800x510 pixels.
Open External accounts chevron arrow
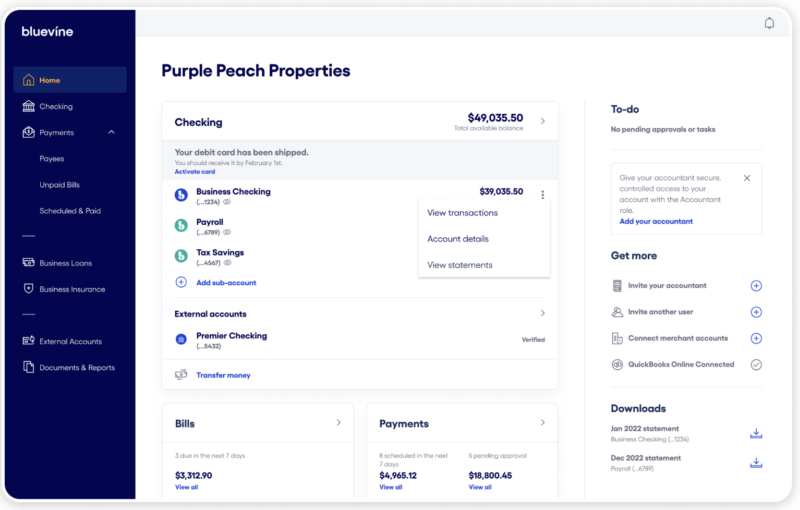pos(543,313)
